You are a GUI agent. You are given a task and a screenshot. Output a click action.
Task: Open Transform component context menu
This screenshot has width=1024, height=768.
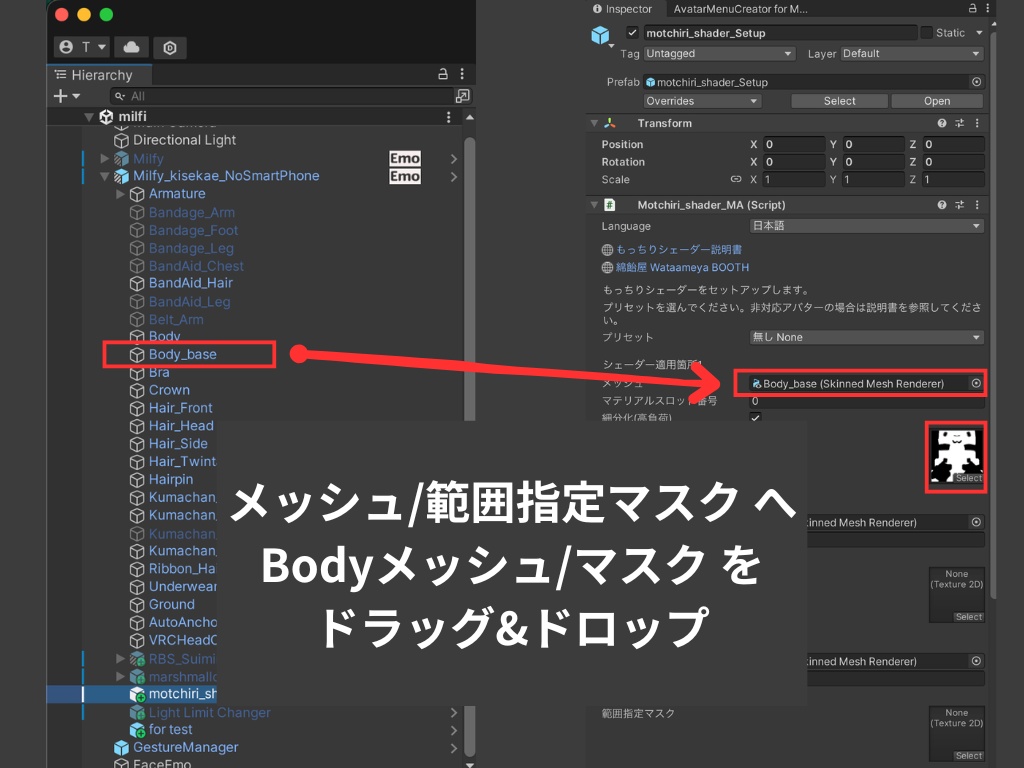[977, 123]
